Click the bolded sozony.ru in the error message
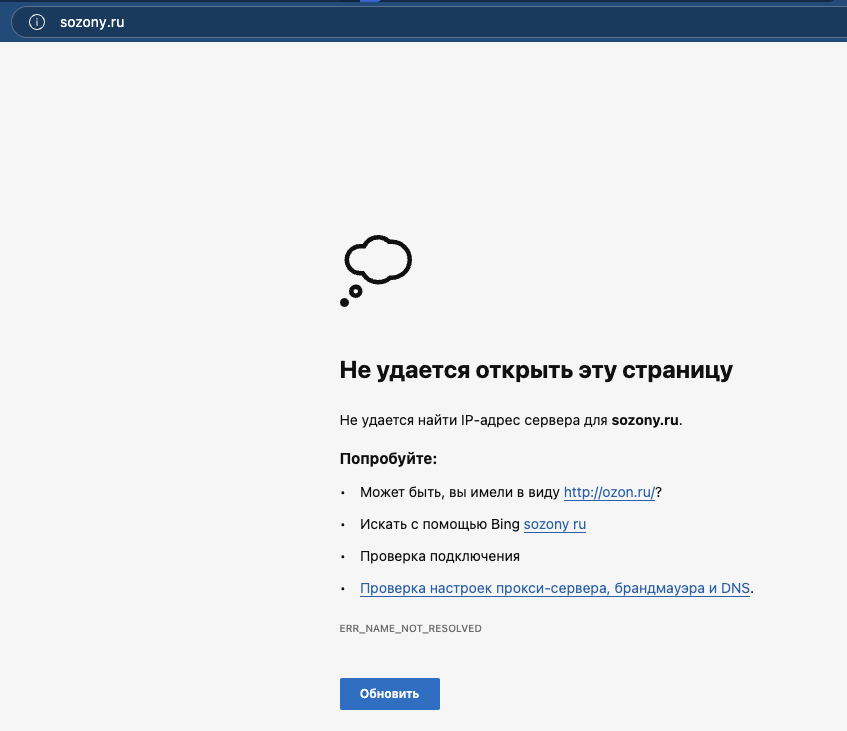This screenshot has width=847, height=731. (644, 420)
